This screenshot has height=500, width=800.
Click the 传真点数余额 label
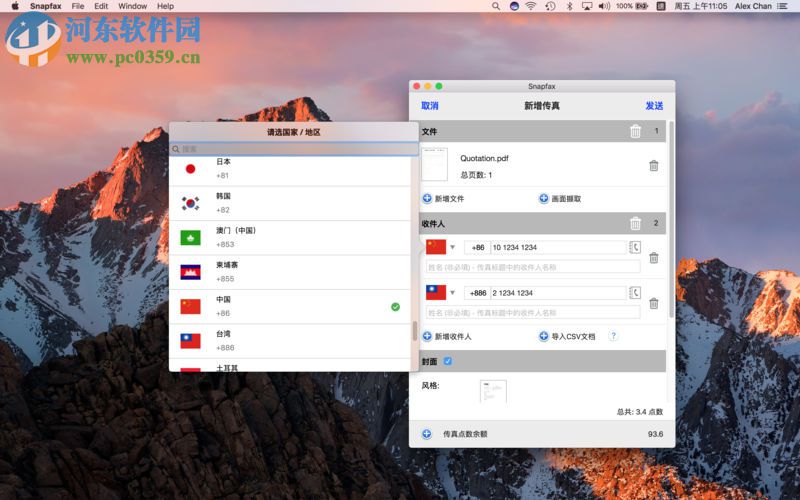[465, 434]
